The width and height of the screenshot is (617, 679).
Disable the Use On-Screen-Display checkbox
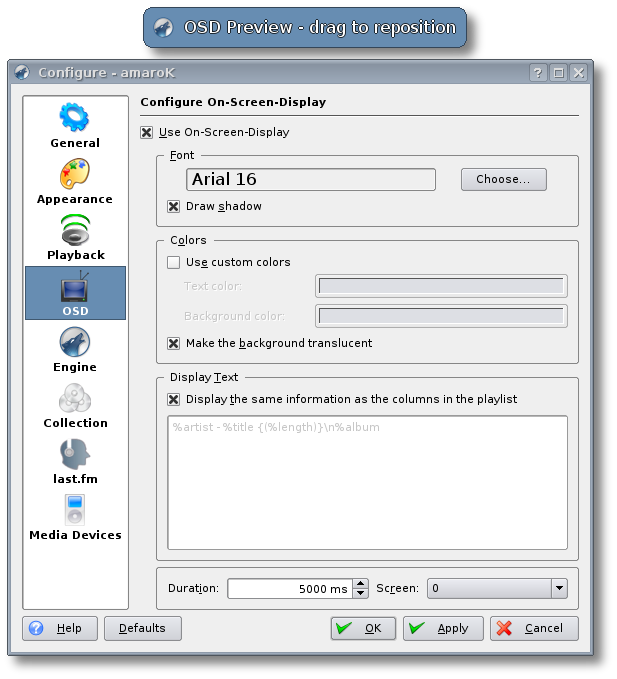[147, 132]
